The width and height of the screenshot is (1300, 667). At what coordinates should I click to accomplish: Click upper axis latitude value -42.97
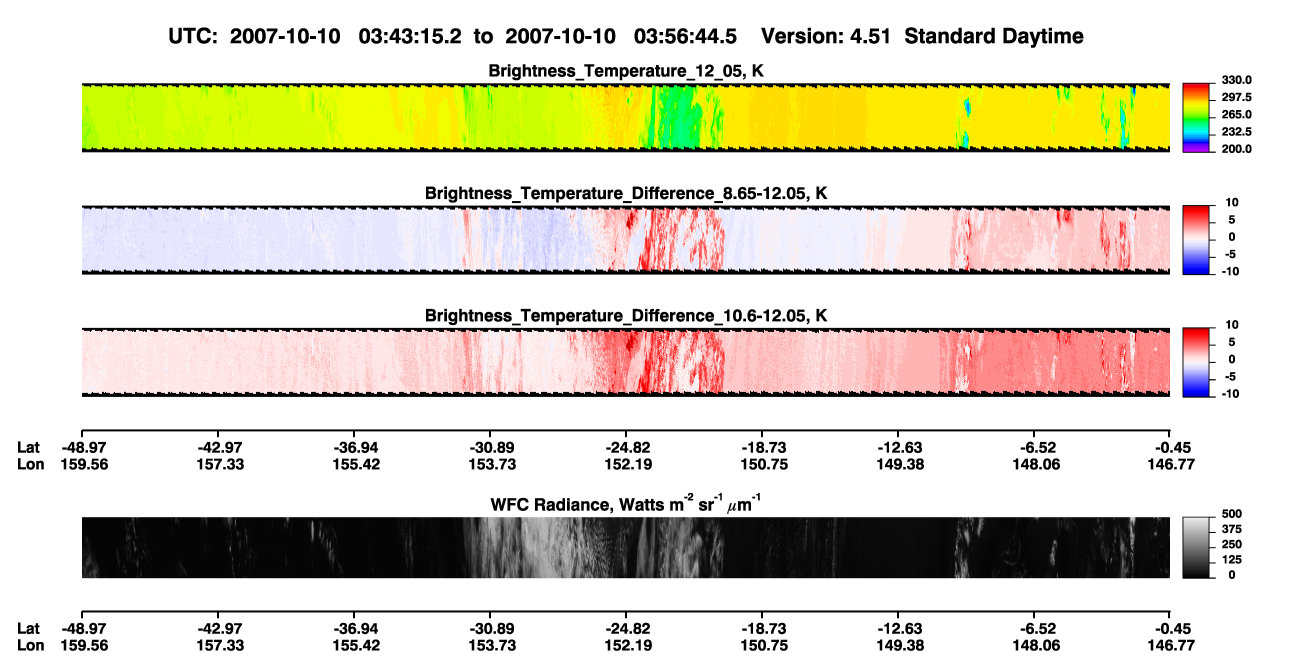pyautogui.click(x=217, y=447)
